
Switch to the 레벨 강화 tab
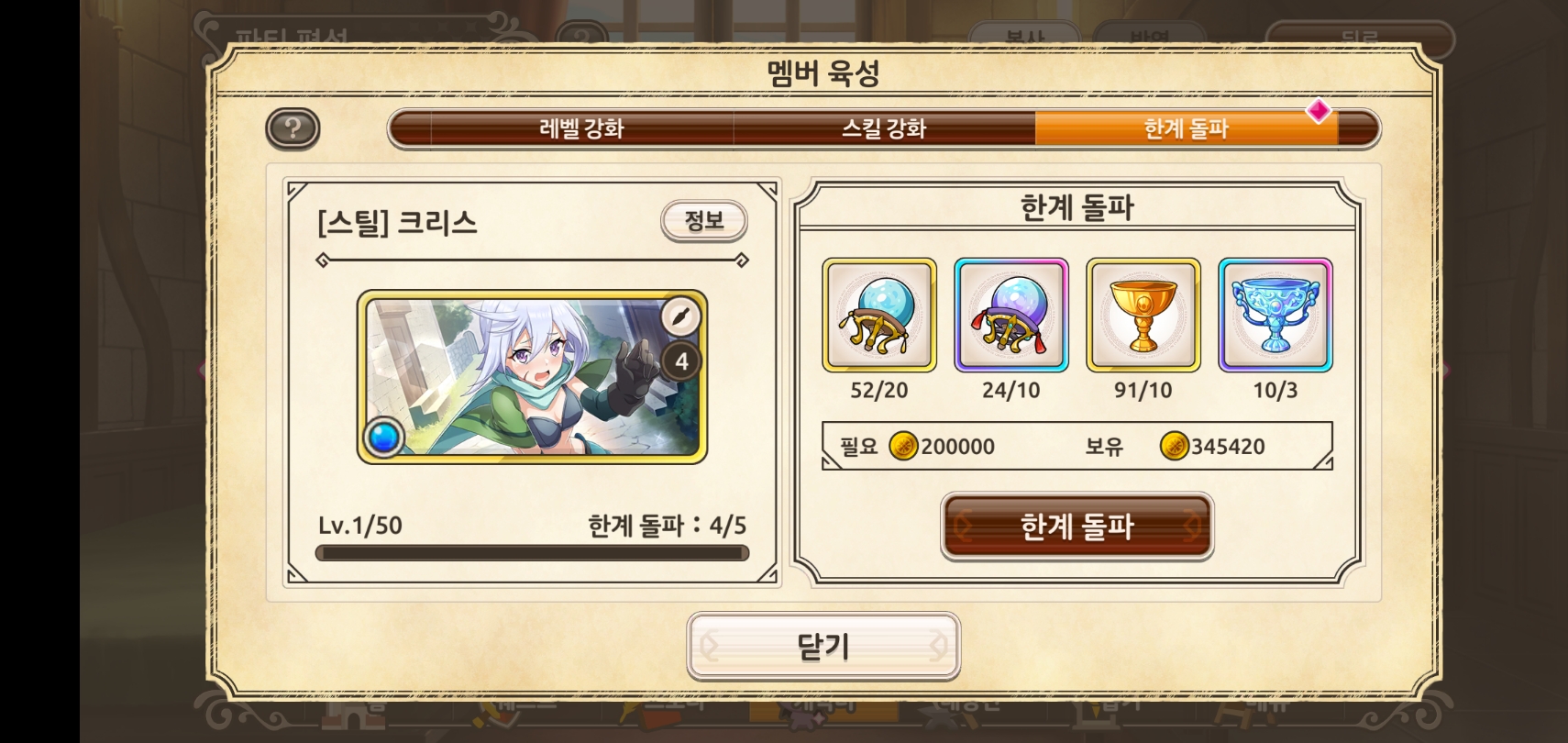point(581,128)
